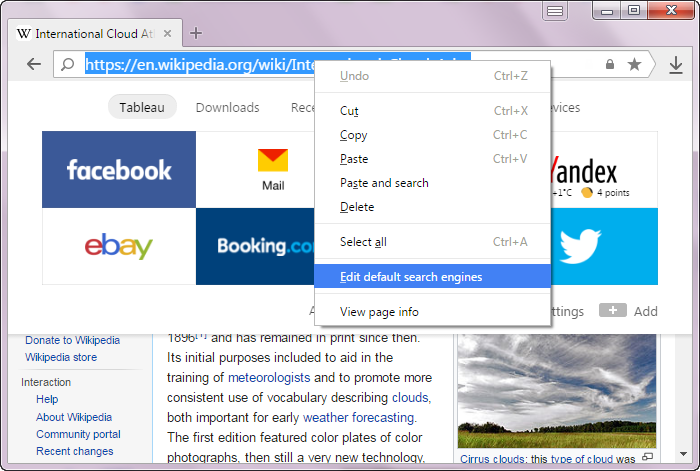The height and width of the screenshot is (471, 700).
Task: Choose Select all in the context menu
Action: click(x=432, y=242)
